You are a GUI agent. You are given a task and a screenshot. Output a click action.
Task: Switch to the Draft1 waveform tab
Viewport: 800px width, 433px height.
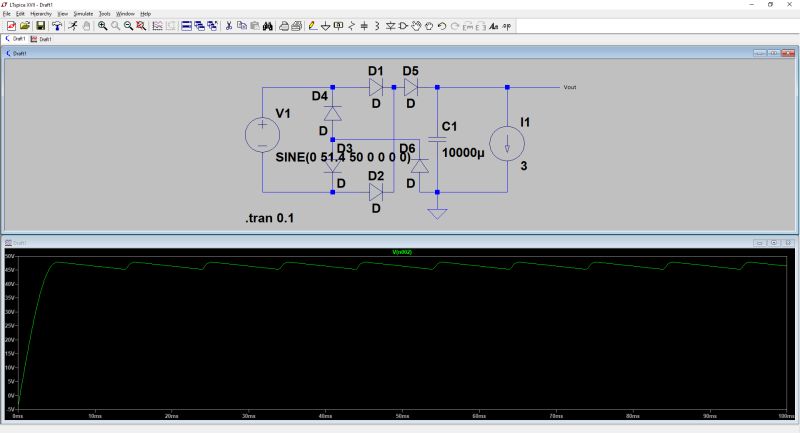41,39
